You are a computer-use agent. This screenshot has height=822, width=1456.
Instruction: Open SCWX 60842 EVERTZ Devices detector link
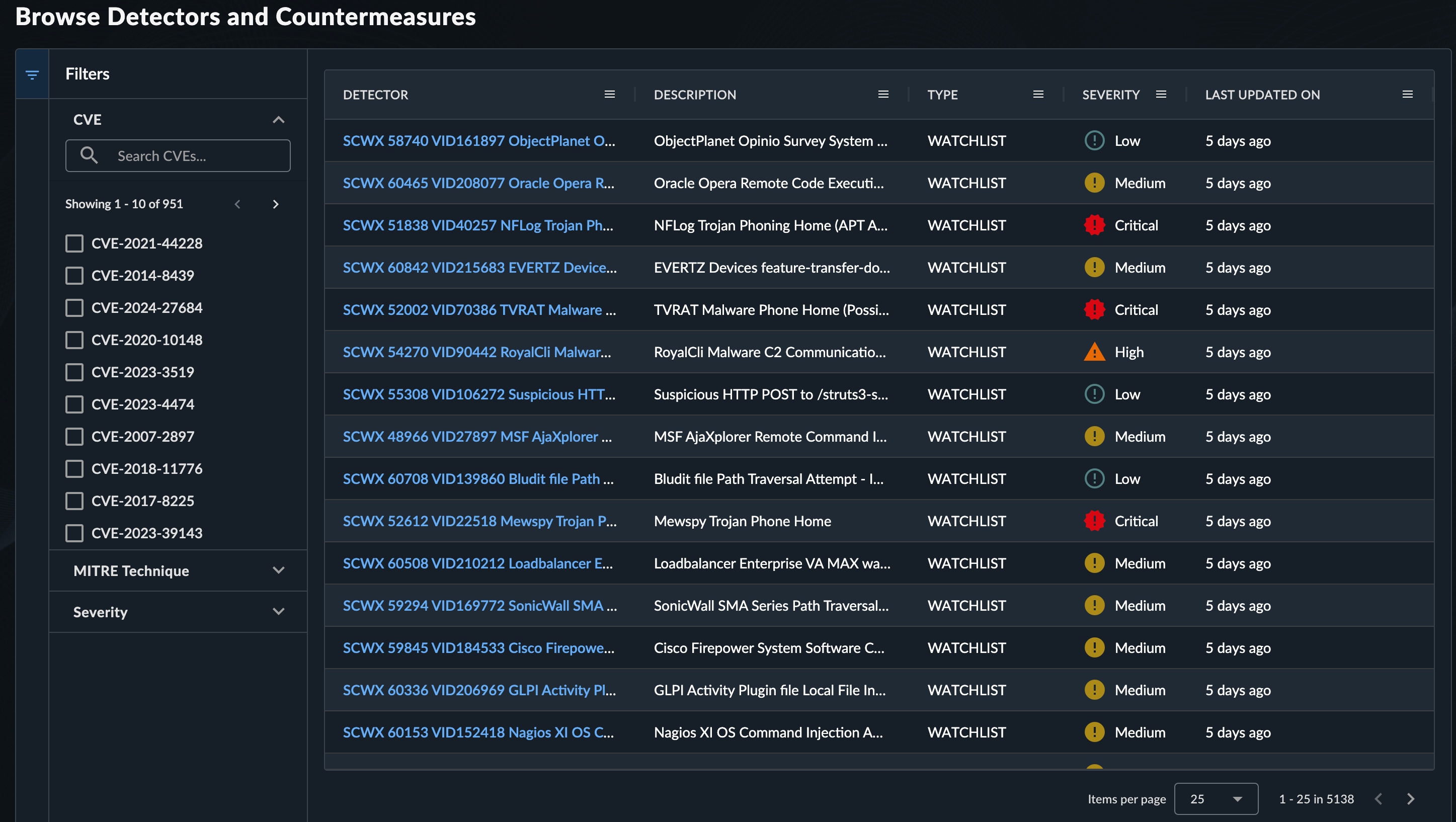click(480, 268)
